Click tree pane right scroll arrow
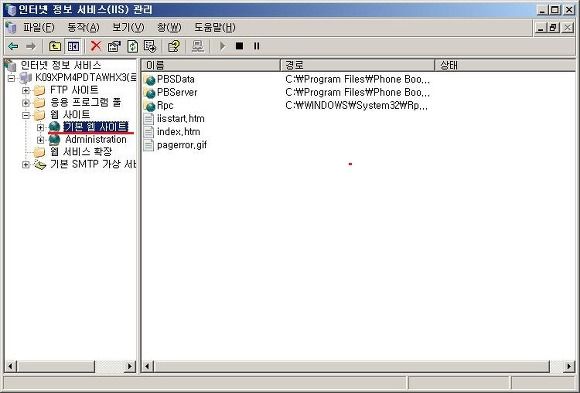Viewport: 580px width, 393px height. coord(129,366)
